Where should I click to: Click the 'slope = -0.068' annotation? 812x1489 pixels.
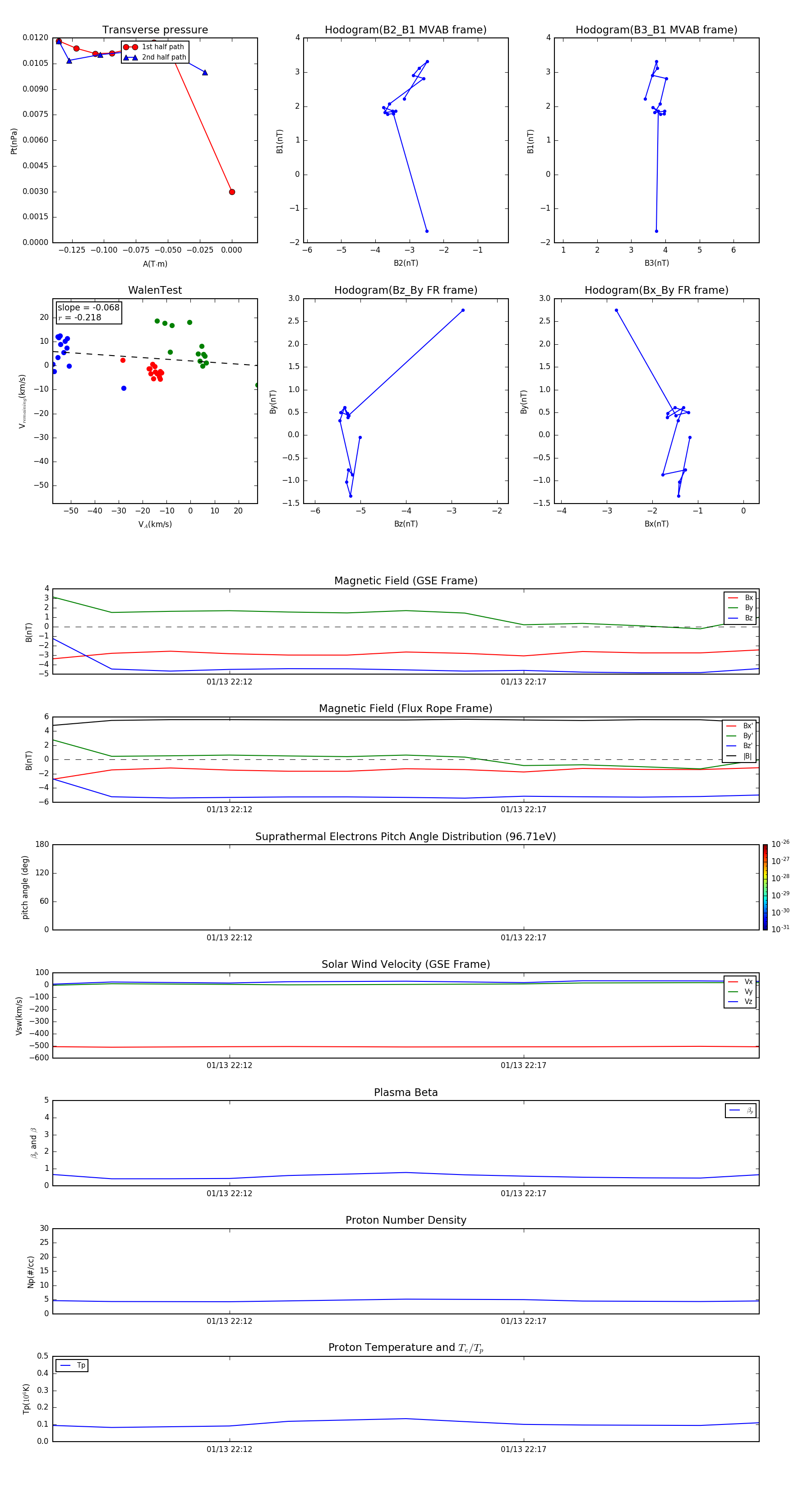[x=88, y=308]
